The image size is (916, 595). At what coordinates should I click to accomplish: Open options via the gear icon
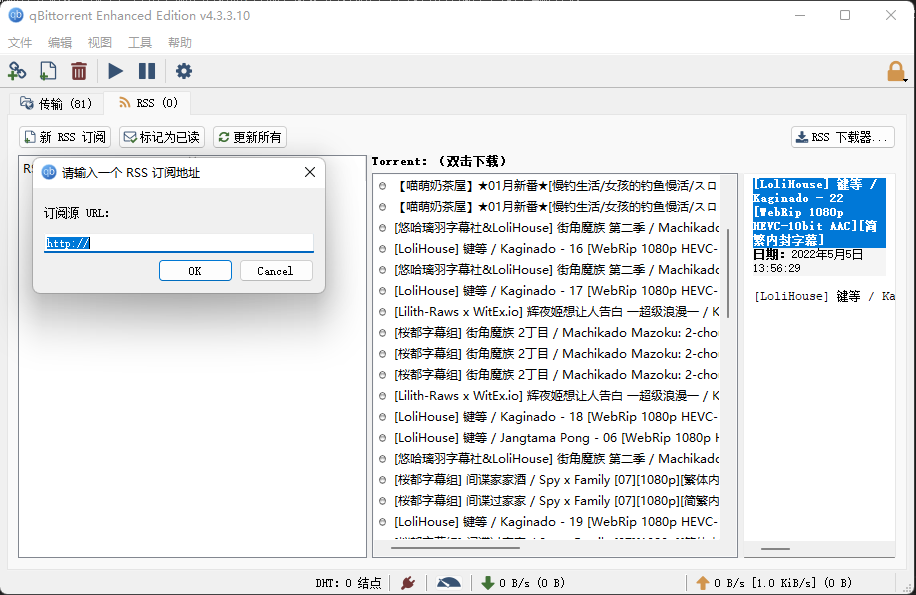click(x=183, y=71)
